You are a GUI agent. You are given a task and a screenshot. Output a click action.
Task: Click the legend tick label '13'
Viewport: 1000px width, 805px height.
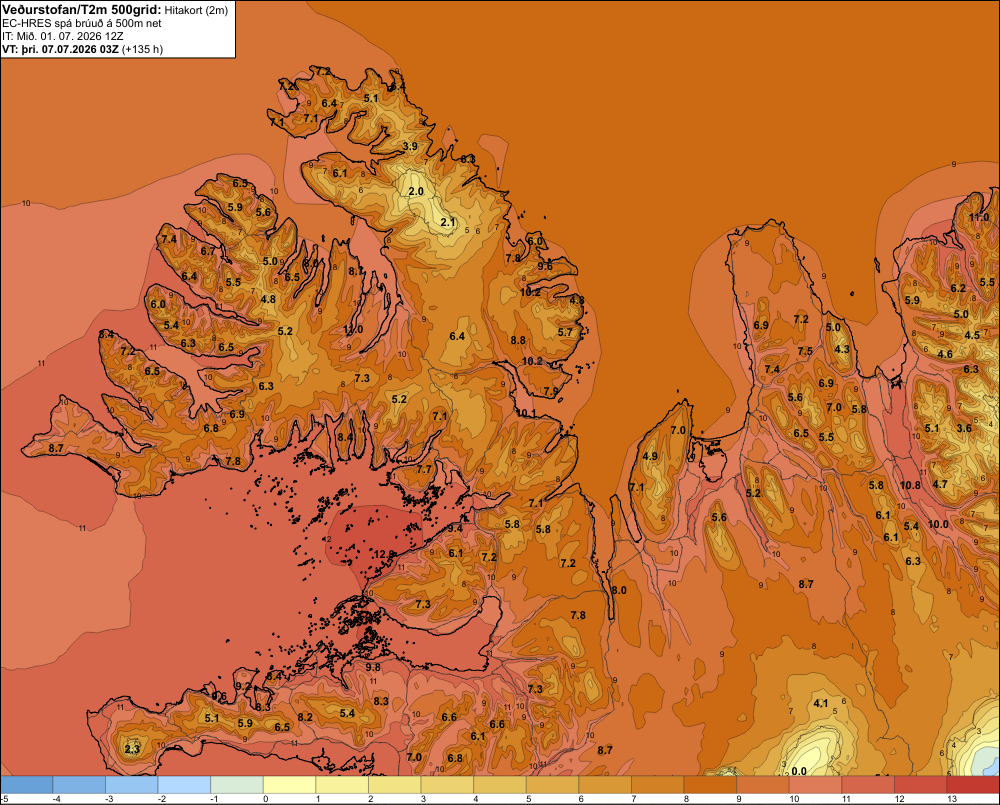(x=952, y=799)
